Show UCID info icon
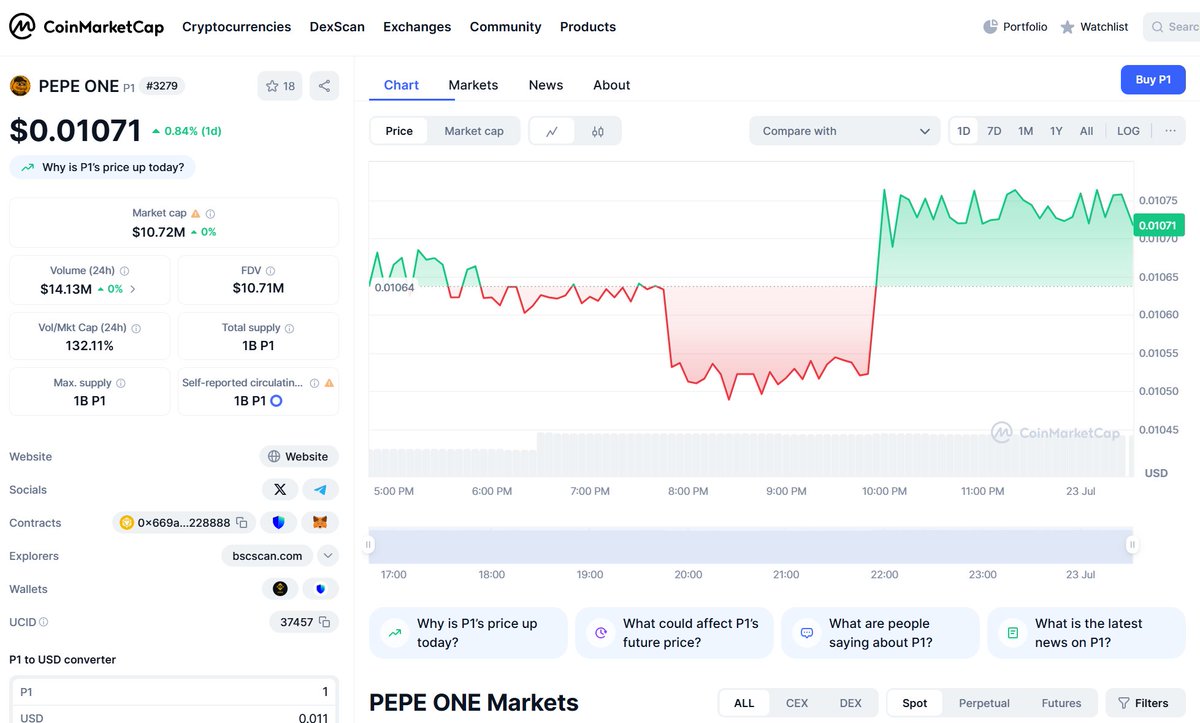 pos(43,622)
